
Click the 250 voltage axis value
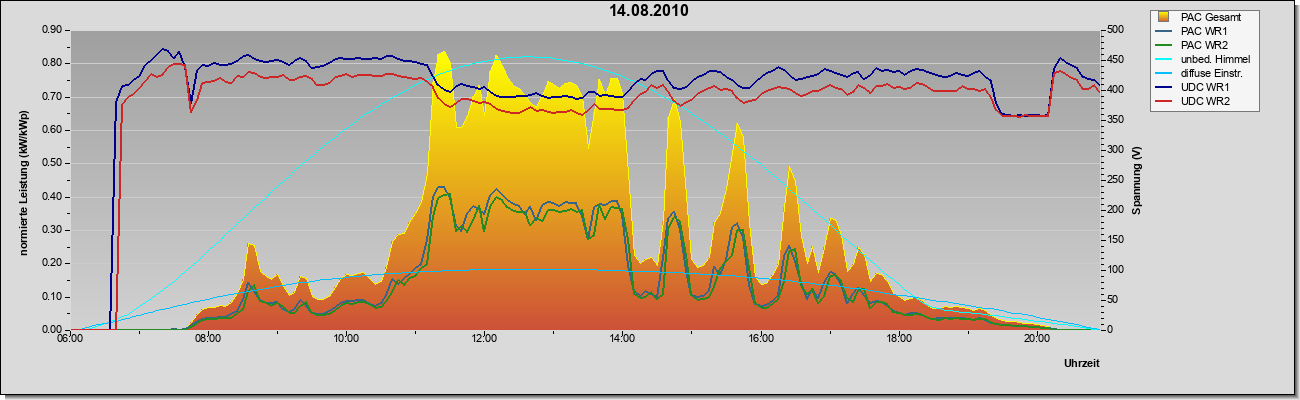tap(1113, 180)
